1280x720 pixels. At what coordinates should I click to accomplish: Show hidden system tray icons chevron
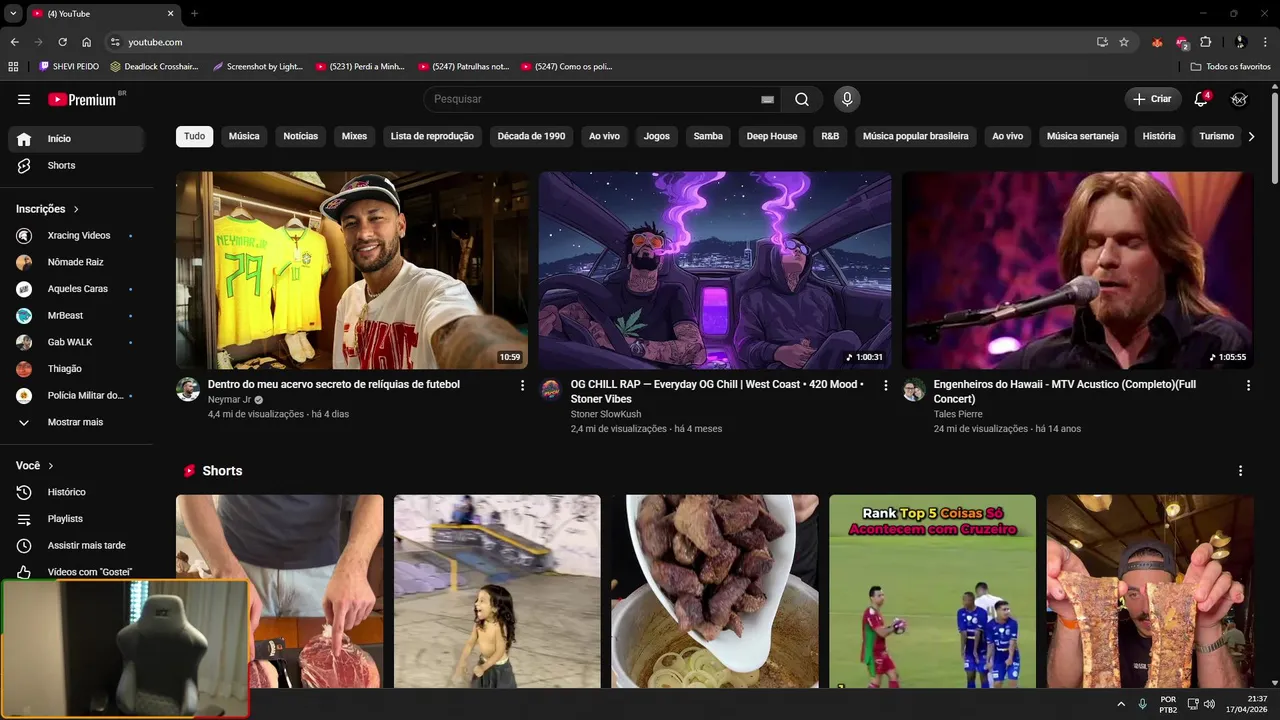pyautogui.click(x=1121, y=704)
